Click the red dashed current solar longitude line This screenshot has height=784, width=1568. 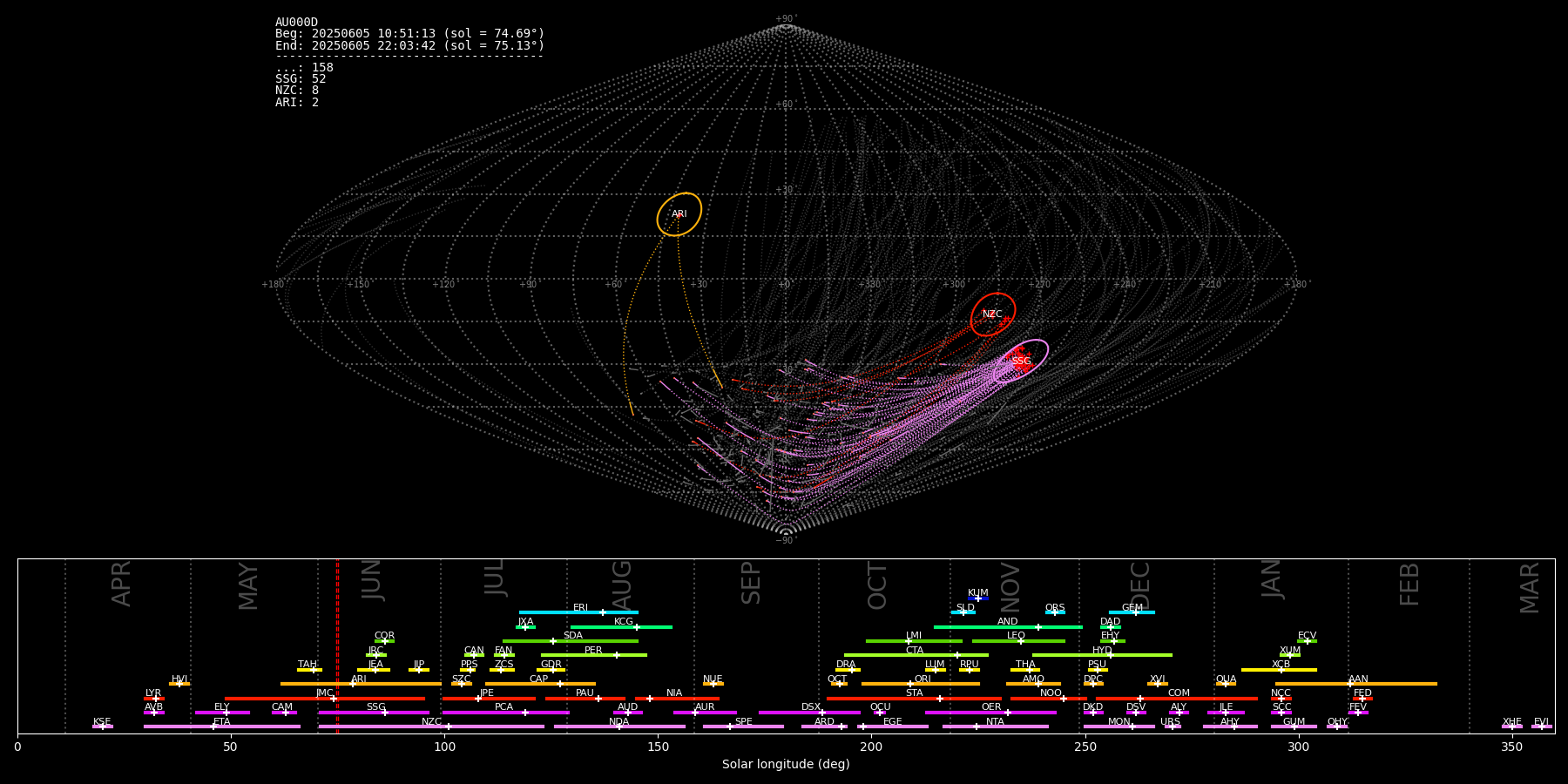[x=337, y=645]
